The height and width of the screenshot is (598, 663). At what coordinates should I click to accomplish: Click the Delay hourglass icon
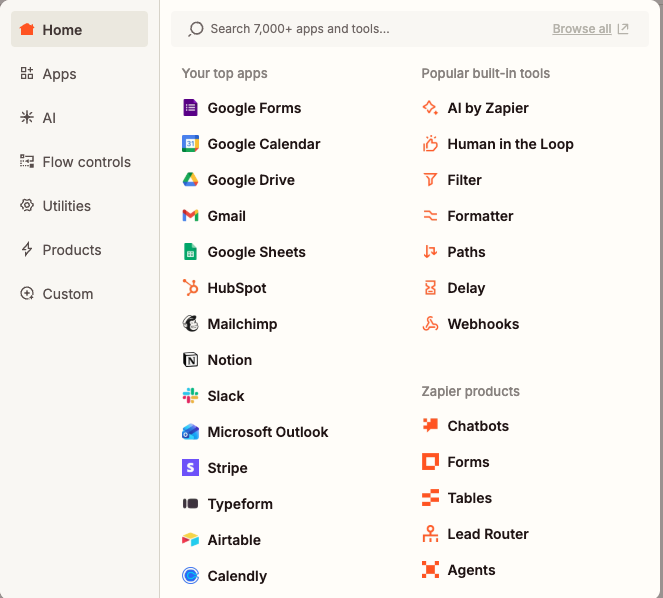tap(430, 288)
